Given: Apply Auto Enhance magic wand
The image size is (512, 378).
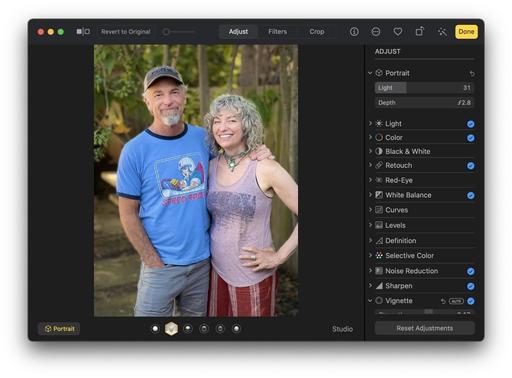Looking at the screenshot, I should [x=442, y=32].
